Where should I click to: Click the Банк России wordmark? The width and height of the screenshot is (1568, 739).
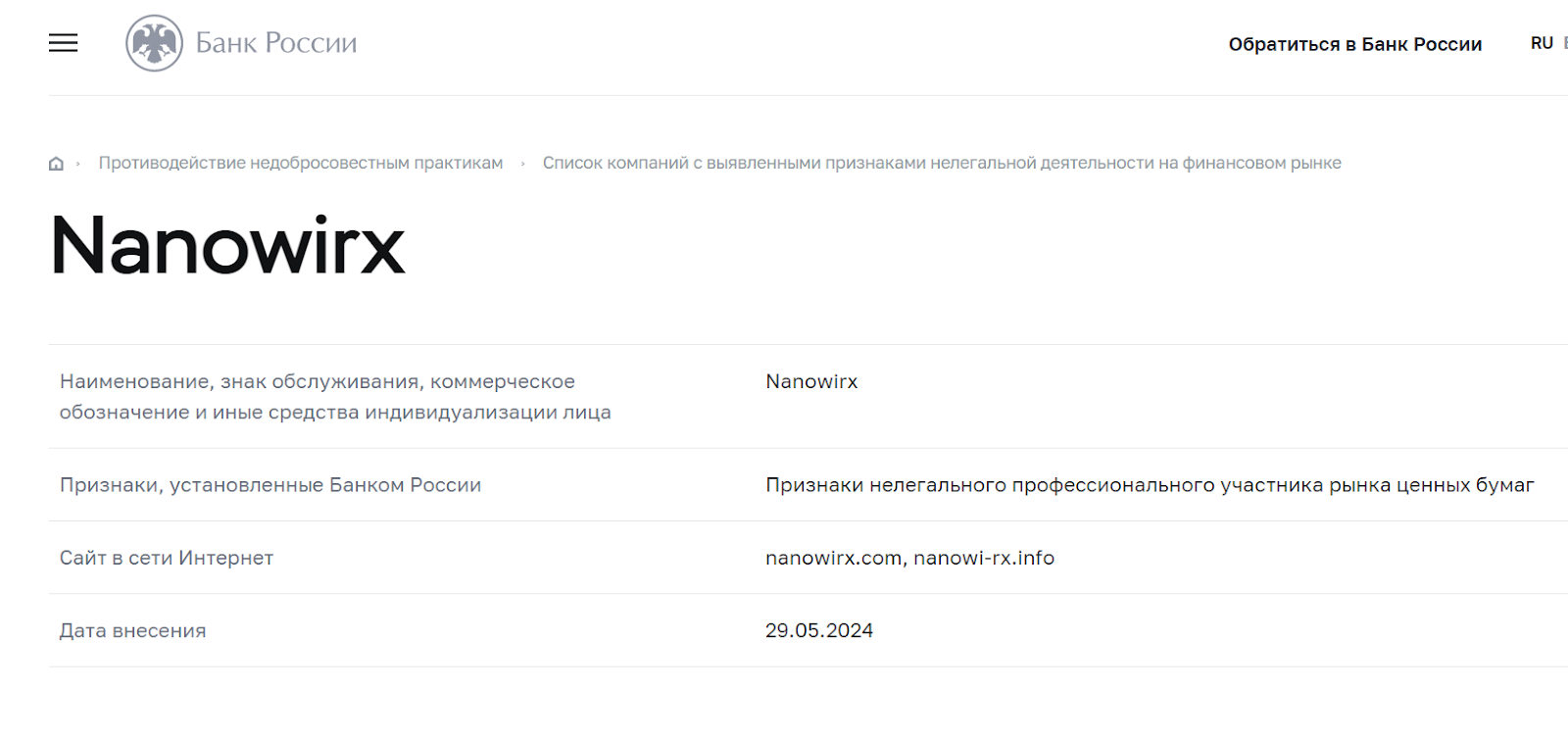[x=276, y=43]
